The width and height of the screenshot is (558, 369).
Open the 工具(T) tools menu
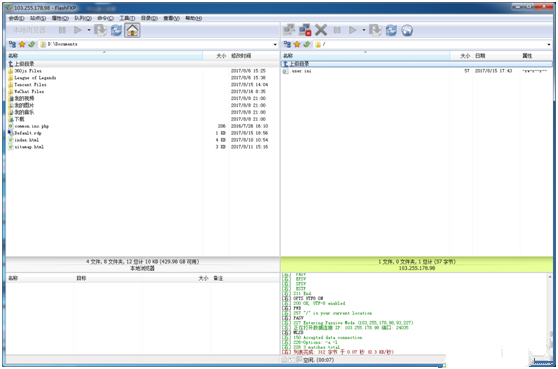127,18
